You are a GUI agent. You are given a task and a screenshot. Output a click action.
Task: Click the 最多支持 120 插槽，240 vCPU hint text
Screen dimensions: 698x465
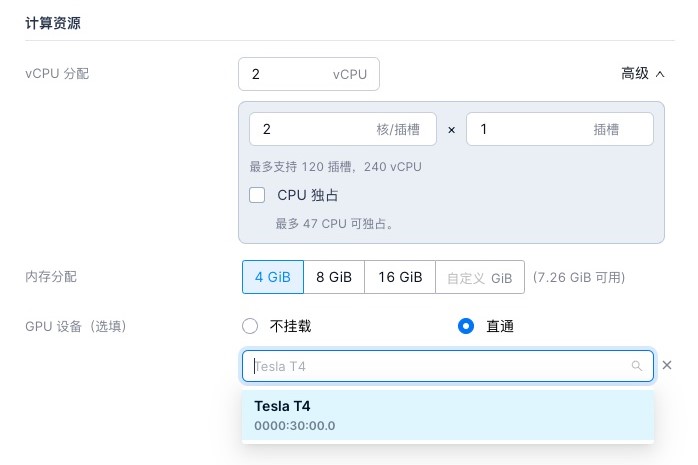point(336,167)
